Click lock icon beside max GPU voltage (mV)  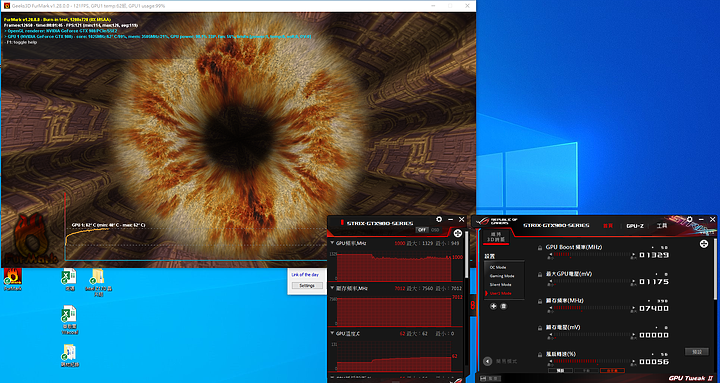click(x=540, y=274)
